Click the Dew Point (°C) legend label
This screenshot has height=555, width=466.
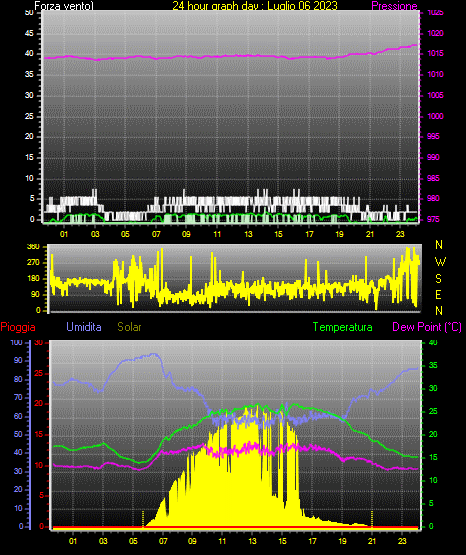point(427,327)
